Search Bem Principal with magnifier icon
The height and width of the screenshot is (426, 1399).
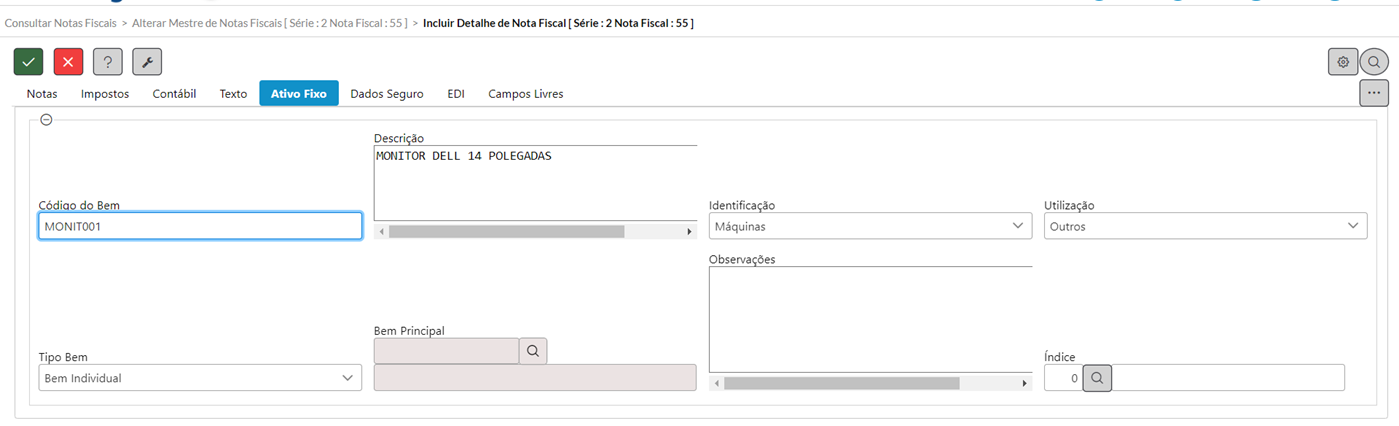pyautogui.click(x=533, y=351)
